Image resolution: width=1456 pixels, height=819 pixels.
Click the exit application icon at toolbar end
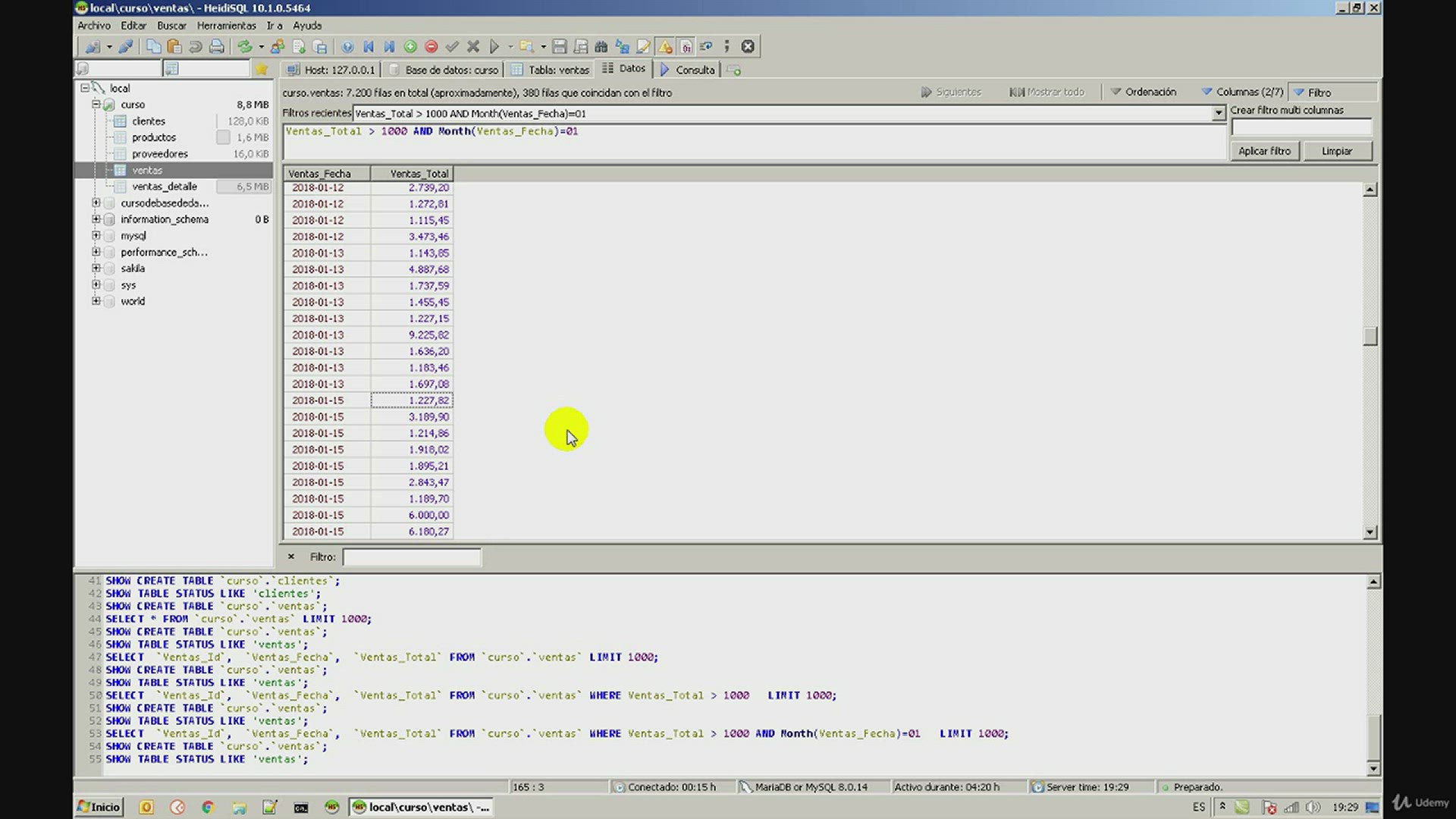[748, 46]
